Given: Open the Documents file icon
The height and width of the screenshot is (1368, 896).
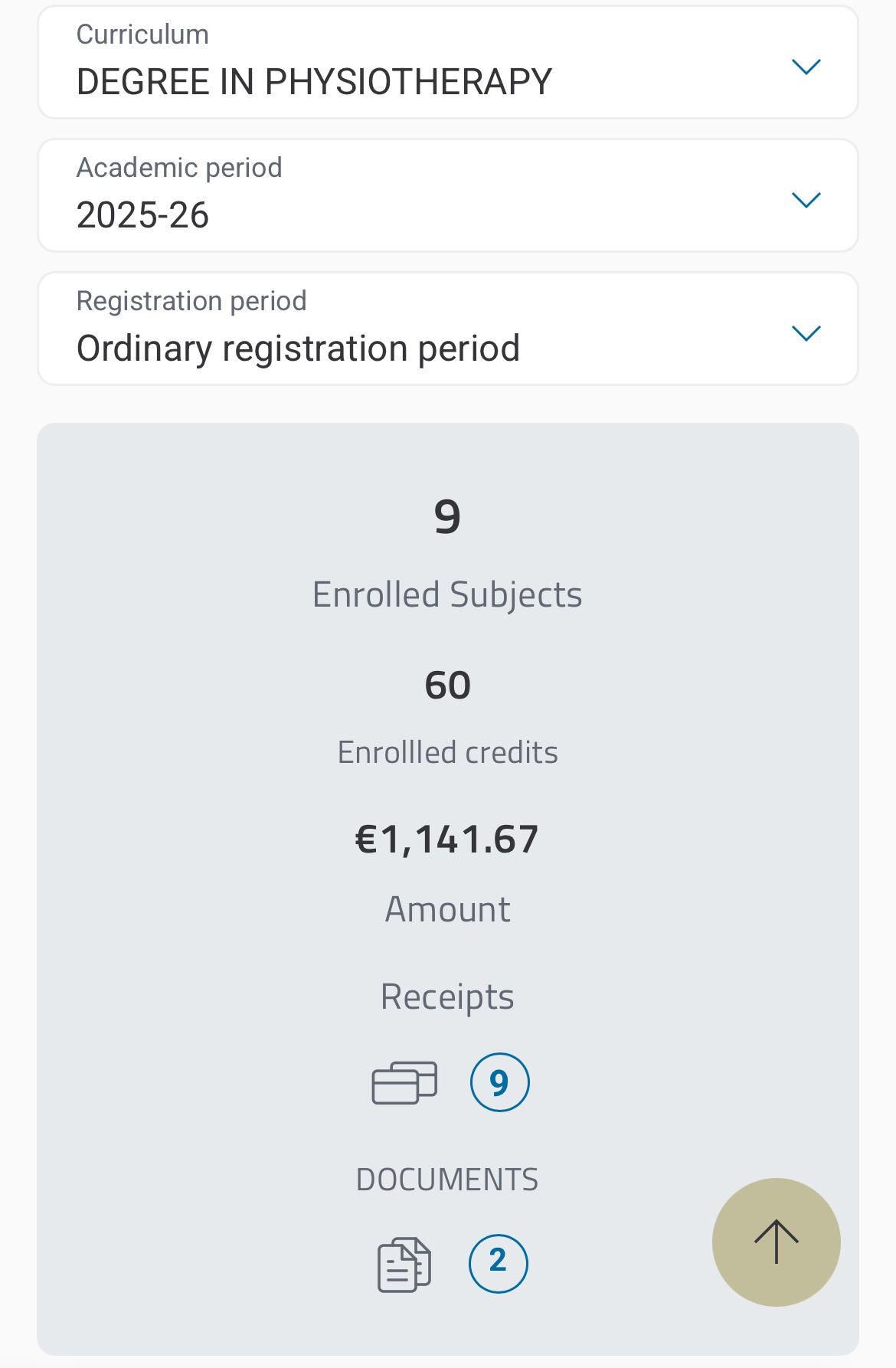Looking at the screenshot, I should point(404,1265).
